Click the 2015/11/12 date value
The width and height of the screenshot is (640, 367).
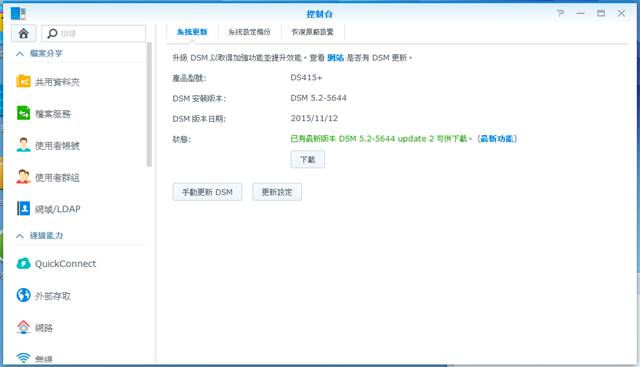(x=314, y=118)
